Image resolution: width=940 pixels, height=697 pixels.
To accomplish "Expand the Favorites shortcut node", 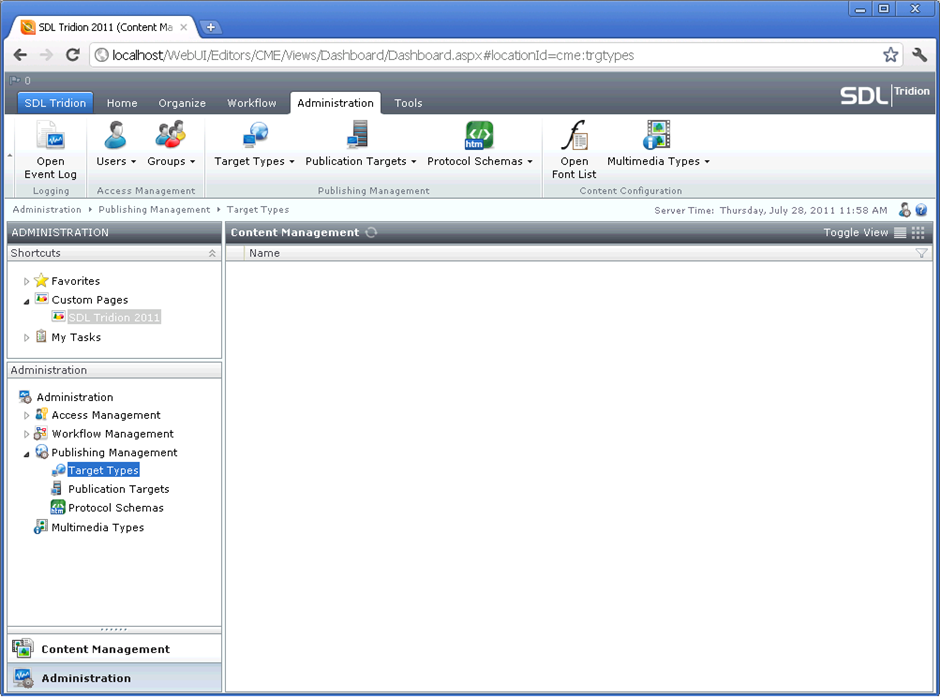I will pos(27,282).
